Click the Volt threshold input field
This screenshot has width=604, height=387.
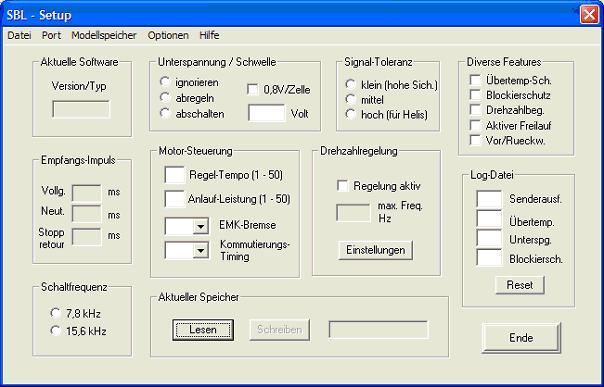(x=267, y=113)
